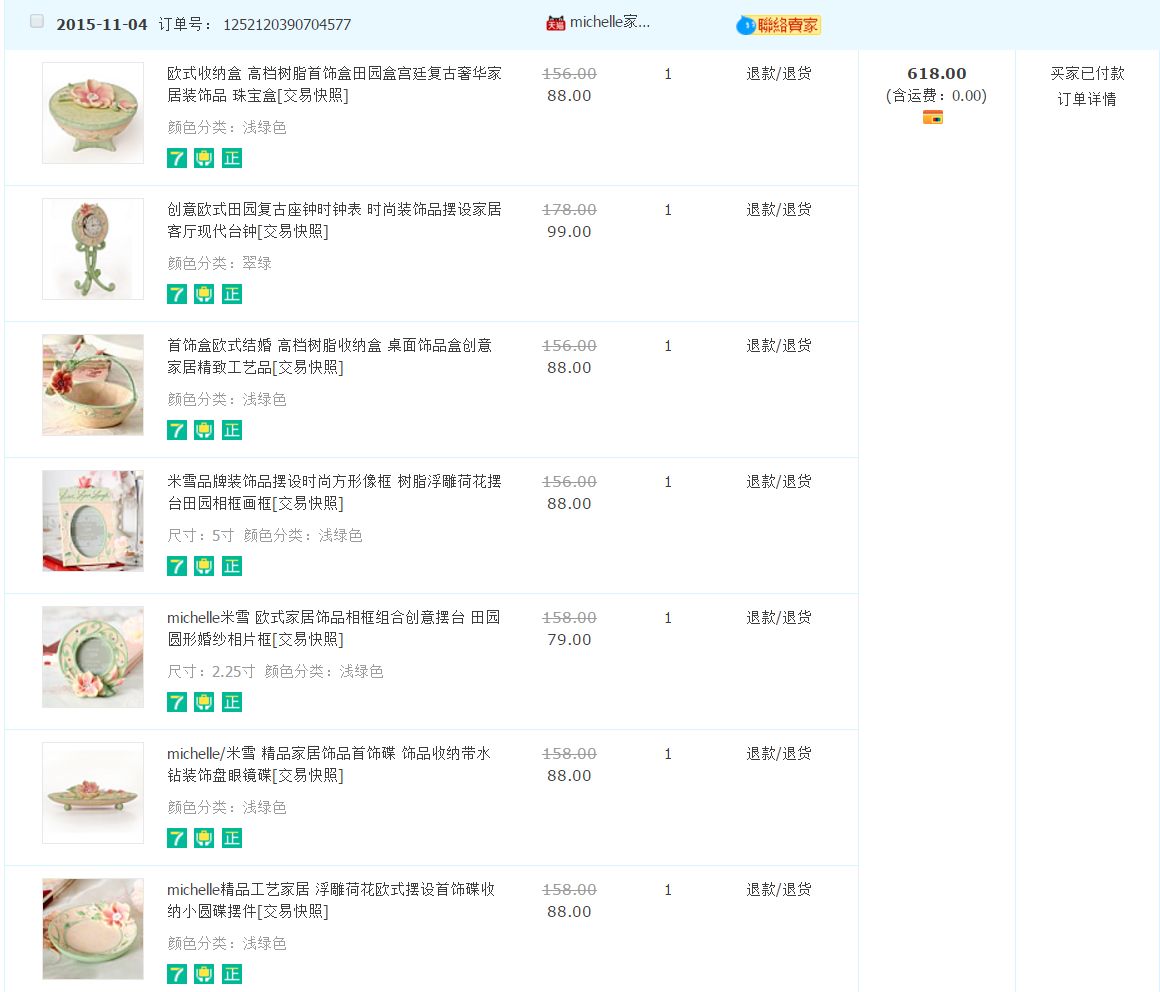Click the credit card icon under 618.00

coord(932,118)
